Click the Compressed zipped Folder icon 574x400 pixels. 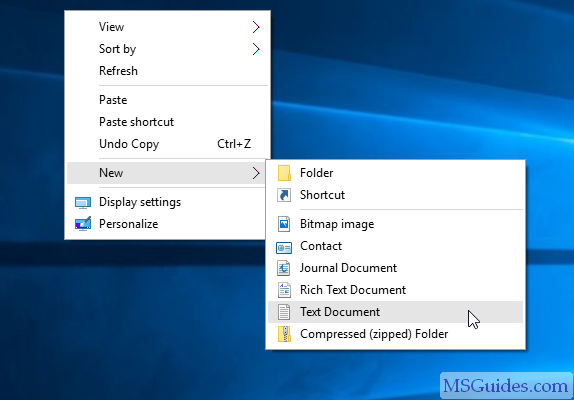pos(284,334)
